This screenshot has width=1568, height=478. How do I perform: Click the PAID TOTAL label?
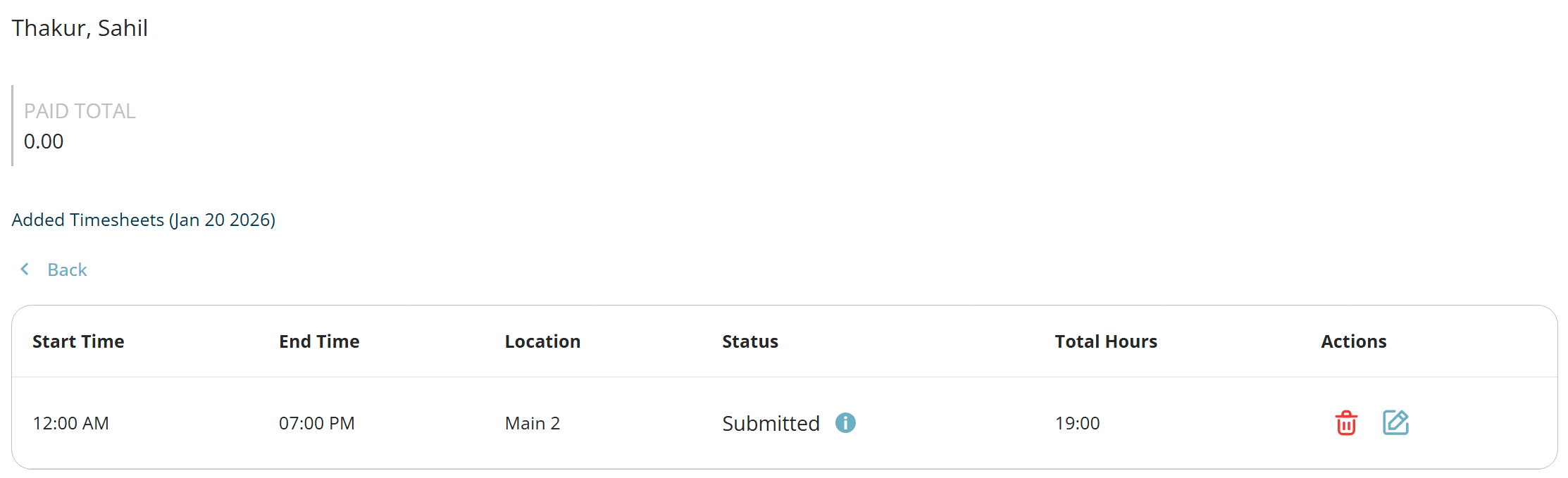point(80,111)
